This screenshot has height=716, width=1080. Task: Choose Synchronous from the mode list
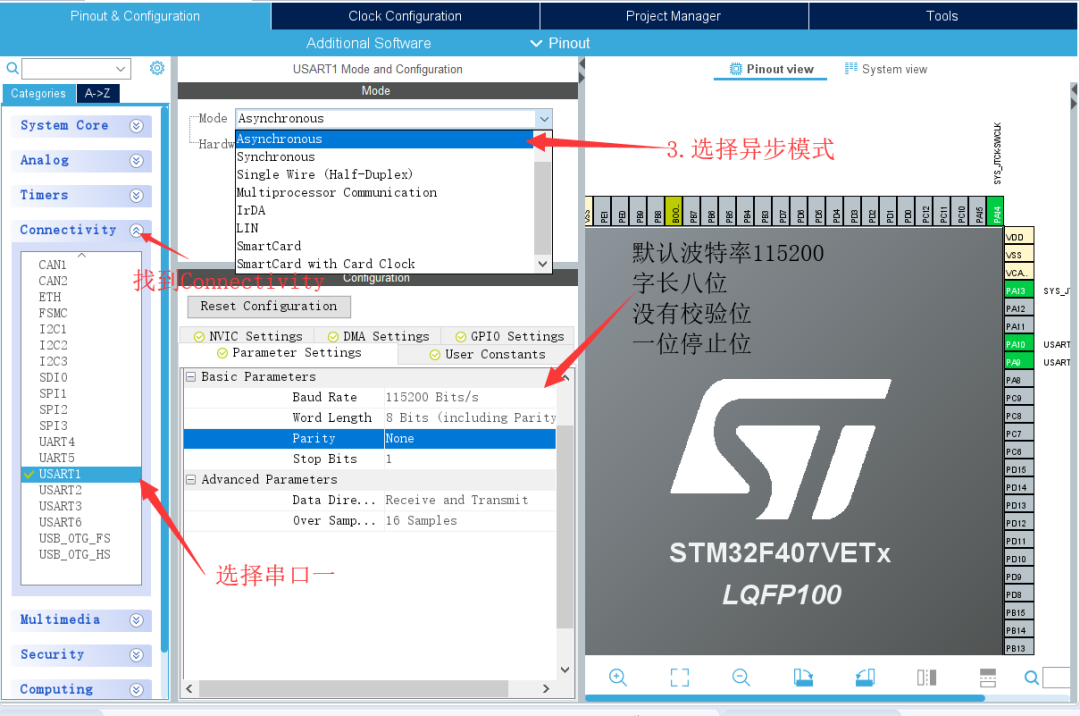pos(384,156)
